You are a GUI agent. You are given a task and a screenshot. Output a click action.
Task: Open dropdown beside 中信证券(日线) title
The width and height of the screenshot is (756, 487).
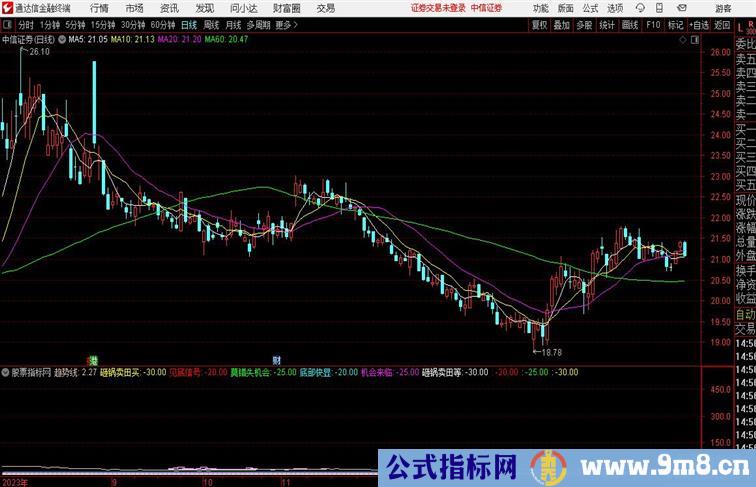(x=60, y=40)
